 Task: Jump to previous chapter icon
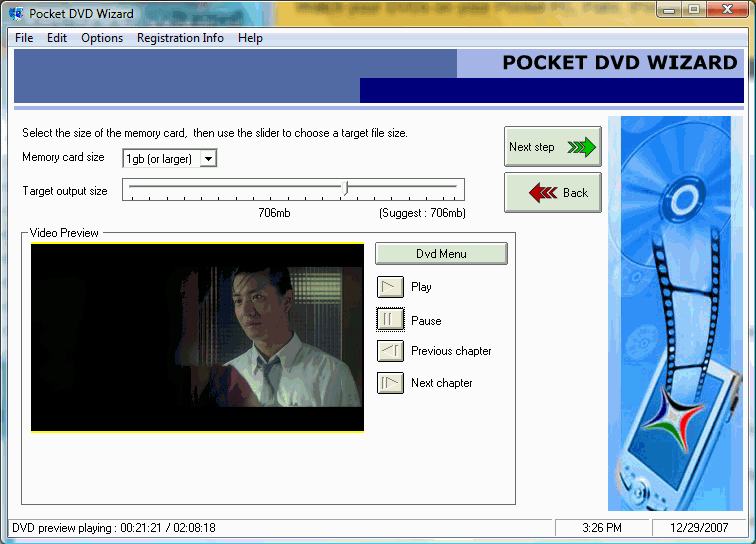pos(390,351)
